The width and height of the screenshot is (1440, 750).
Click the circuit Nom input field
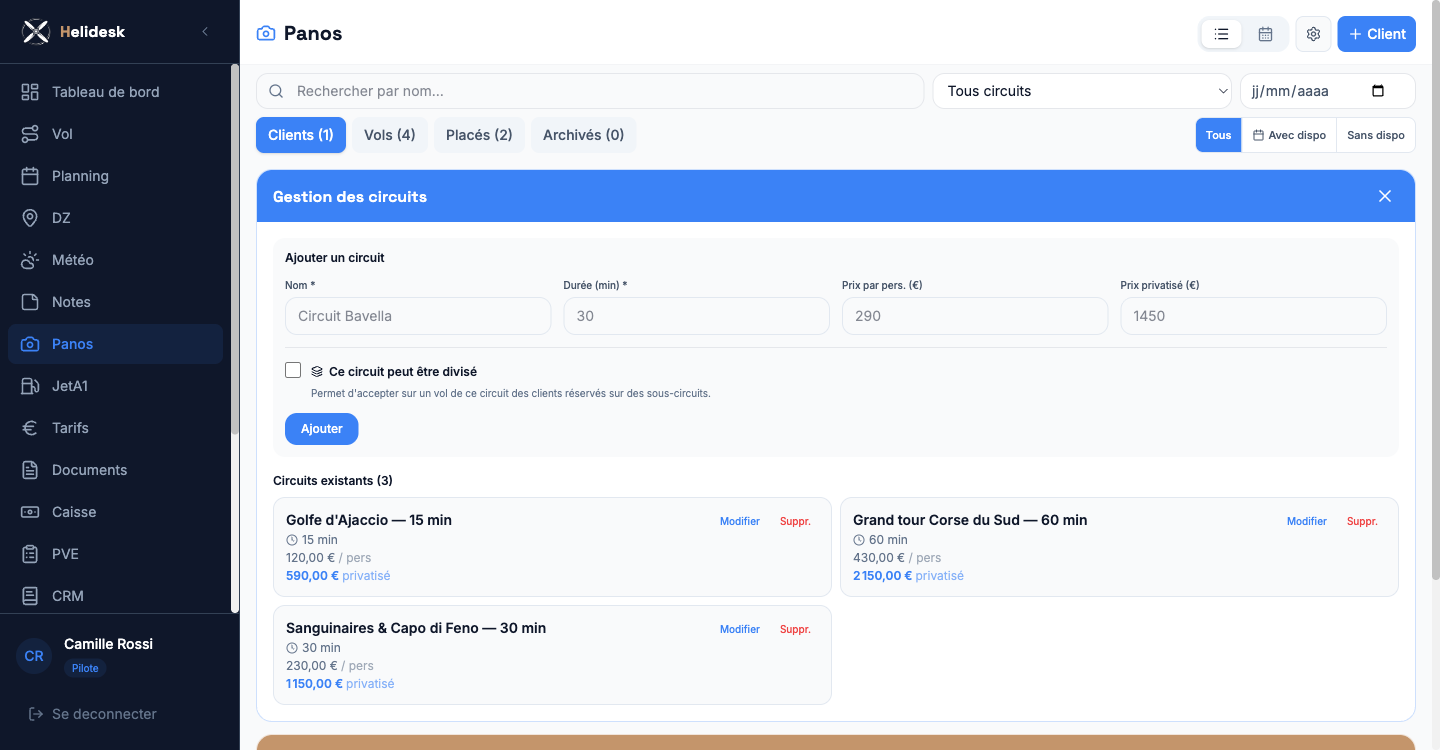click(418, 316)
